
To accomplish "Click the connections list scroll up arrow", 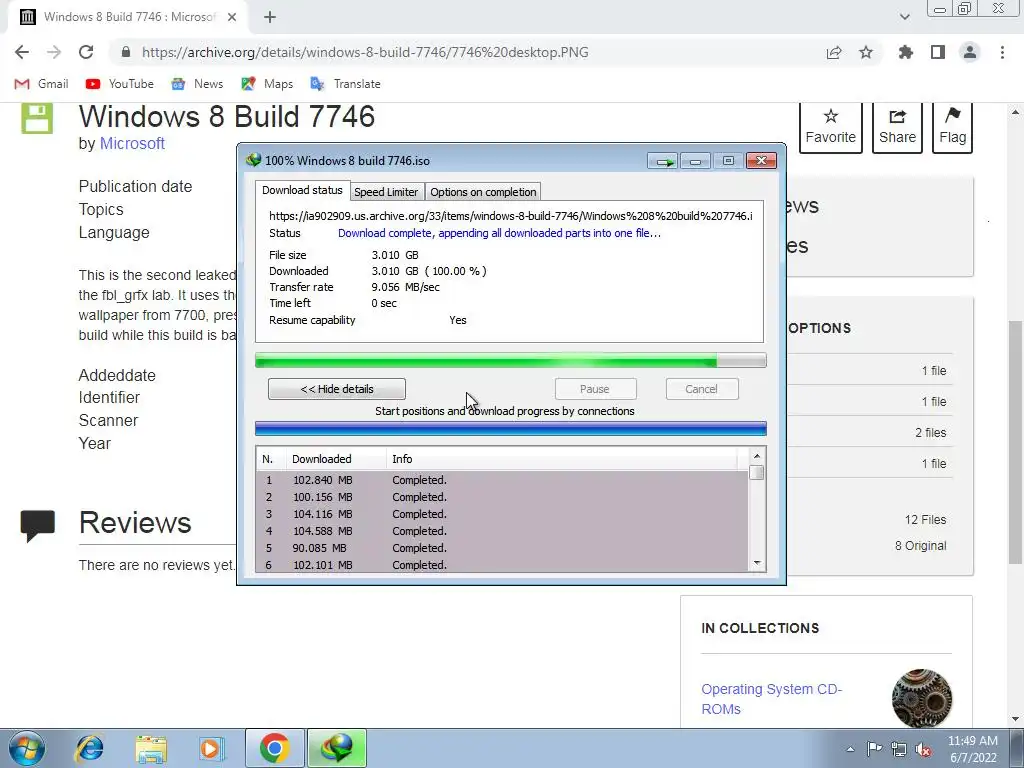I will [x=757, y=456].
